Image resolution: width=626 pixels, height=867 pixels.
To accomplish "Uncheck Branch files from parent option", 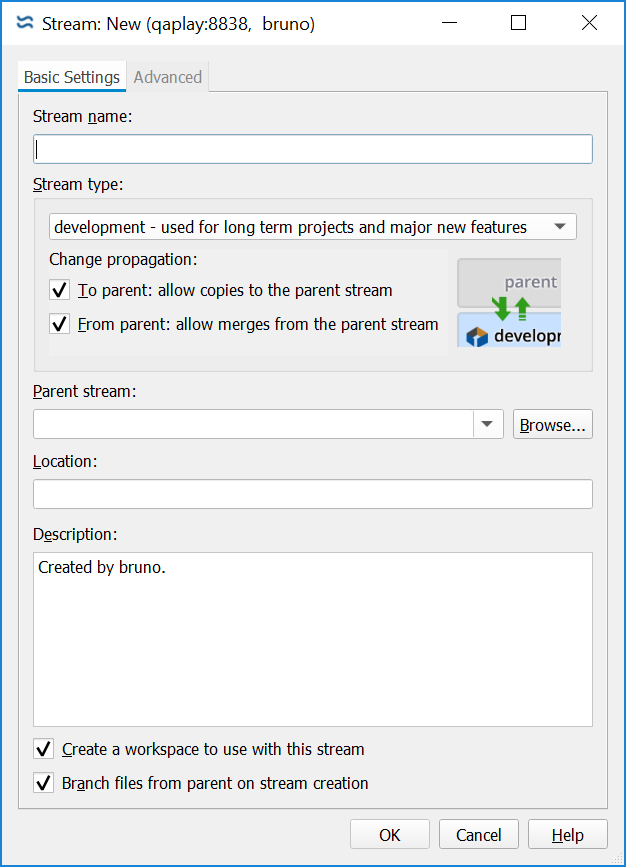I will pos(44,783).
